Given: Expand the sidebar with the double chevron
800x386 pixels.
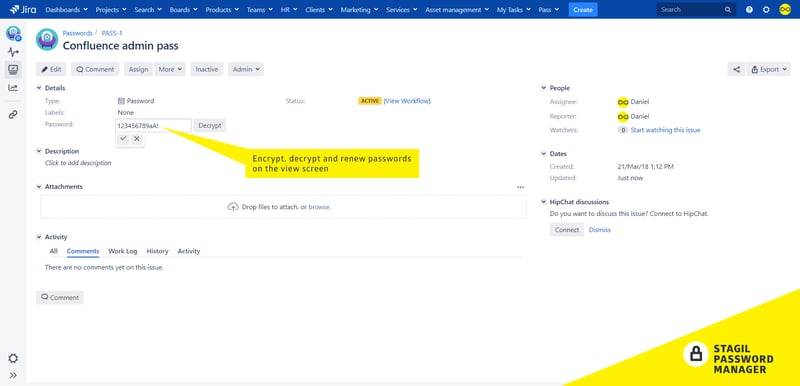Looking at the screenshot, I should (13, 375).
